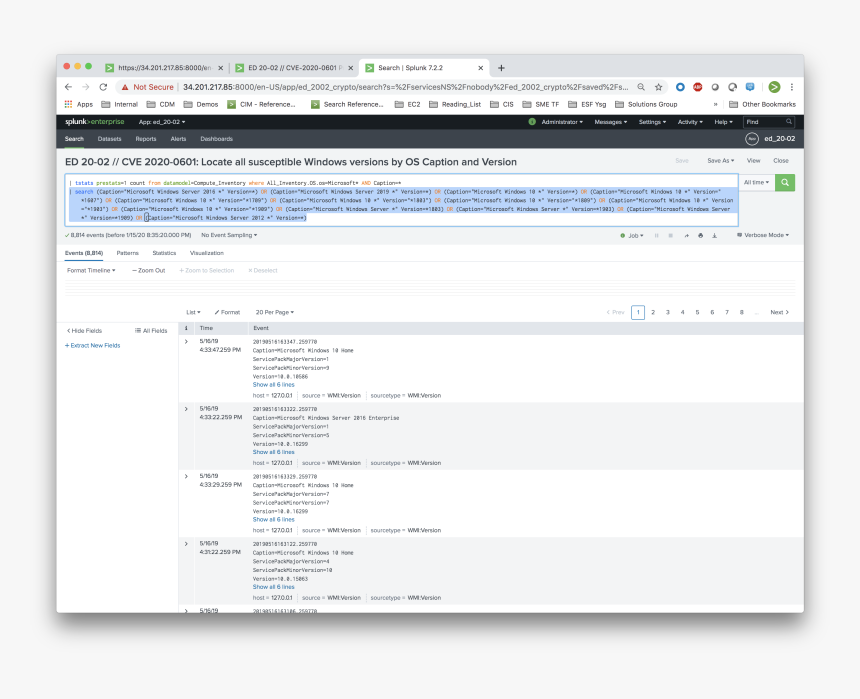Bookmark page with star icon
The width and height of the screenshot is (860, 699).
click(658, 87)
